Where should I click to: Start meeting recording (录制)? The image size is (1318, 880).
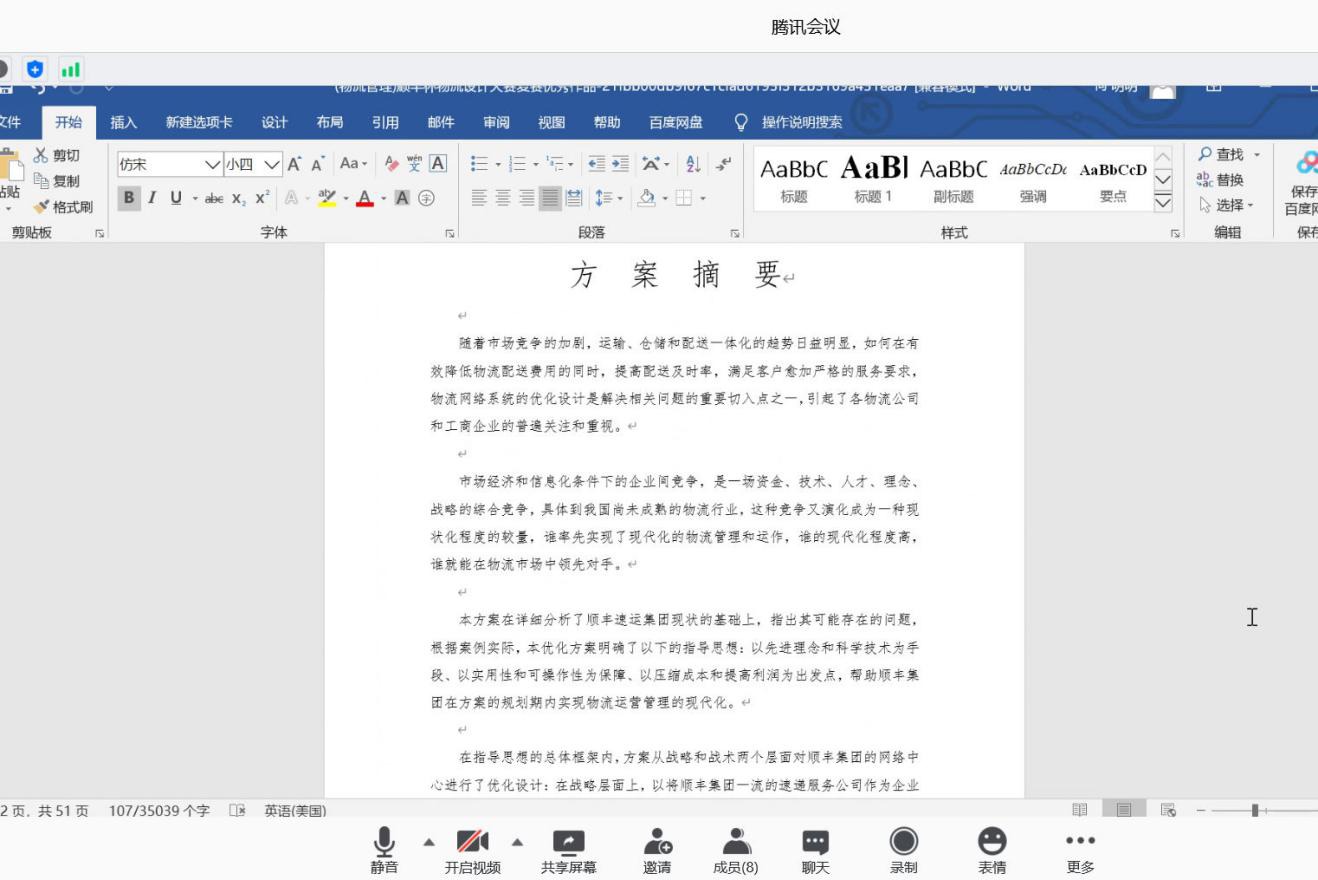903,850
